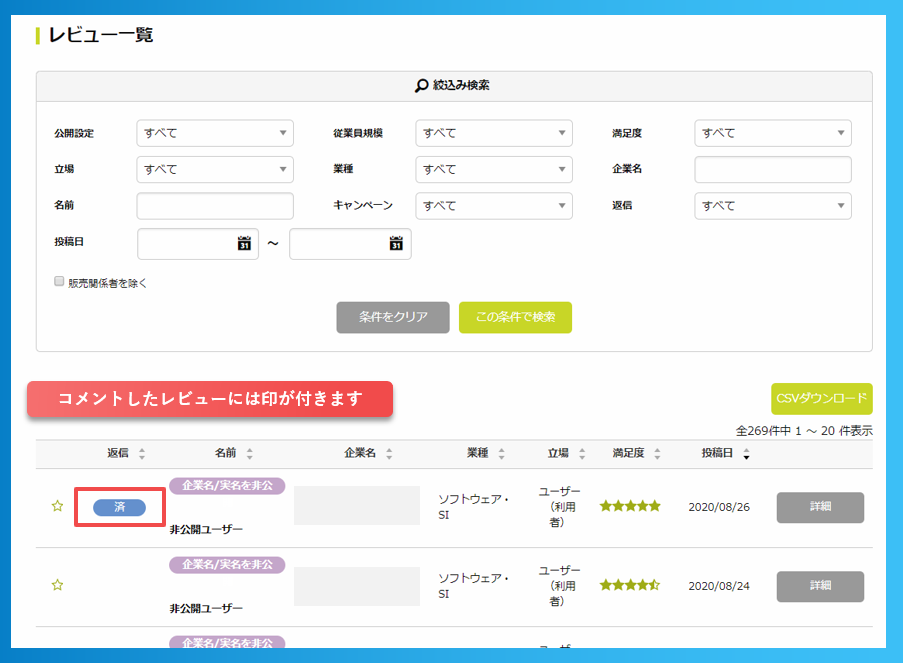The image size is (903, 663).
Task: Open the 返信 filter dropdown
Action: point(772,206)
